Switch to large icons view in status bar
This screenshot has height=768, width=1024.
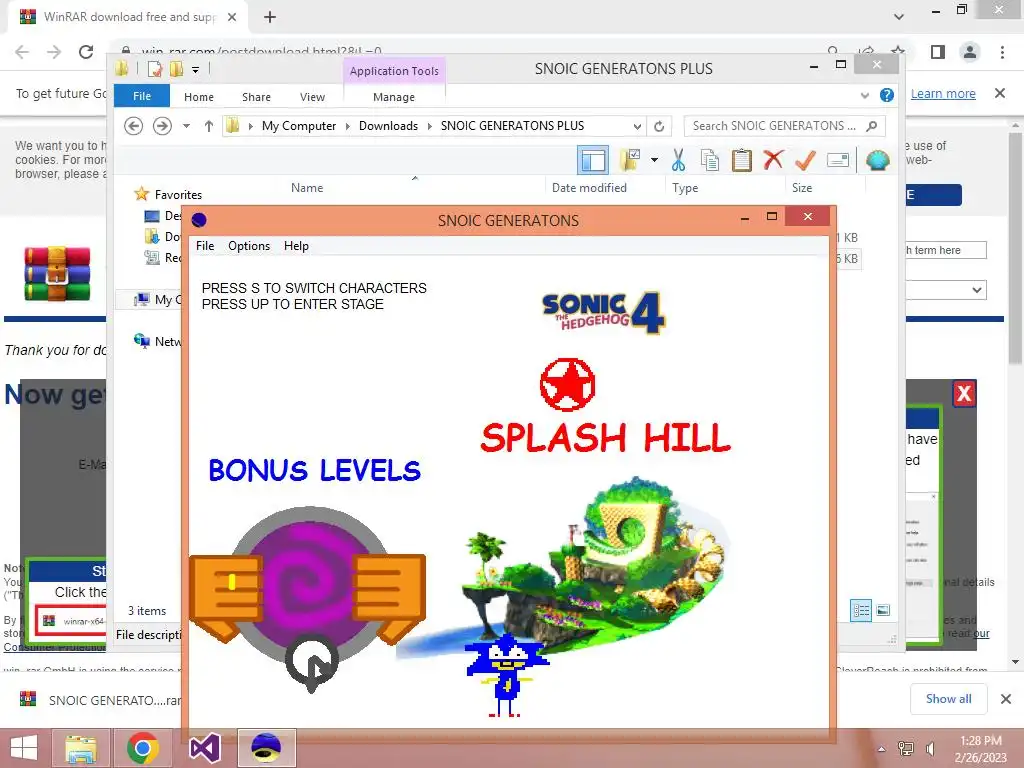pos(883,611)
